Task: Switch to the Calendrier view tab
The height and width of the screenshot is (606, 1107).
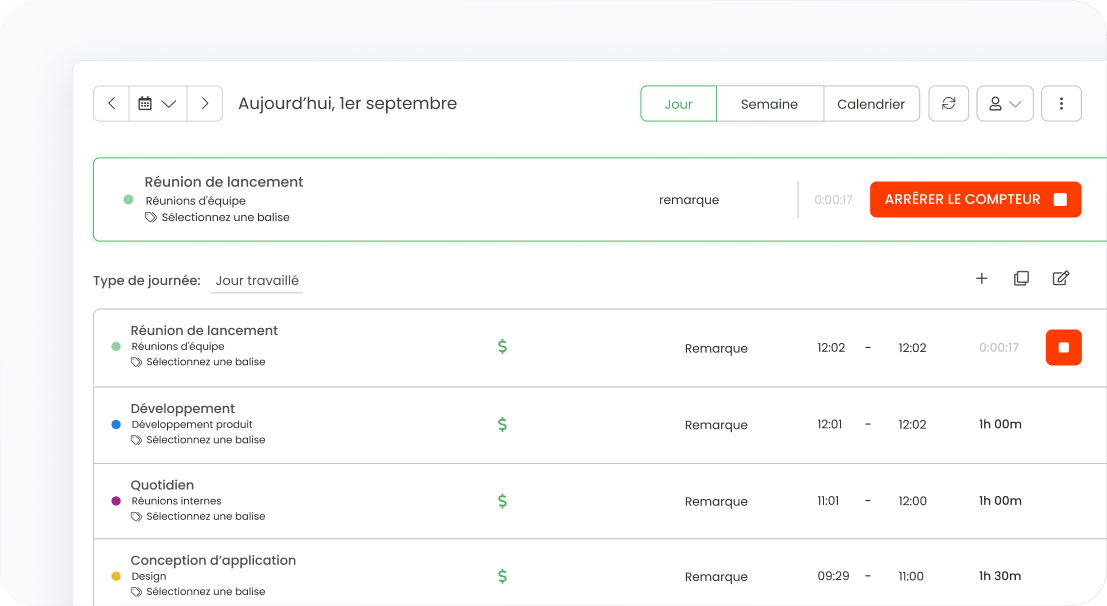Action: (871, 104)
